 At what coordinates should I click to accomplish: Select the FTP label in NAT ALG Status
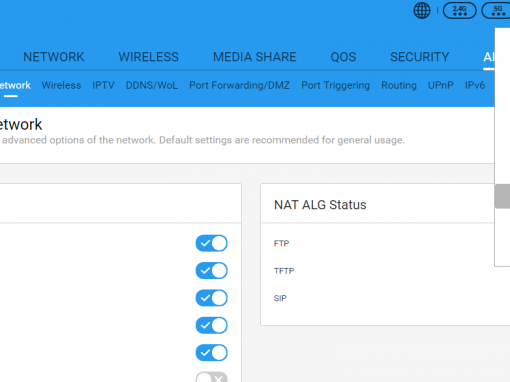281,244
